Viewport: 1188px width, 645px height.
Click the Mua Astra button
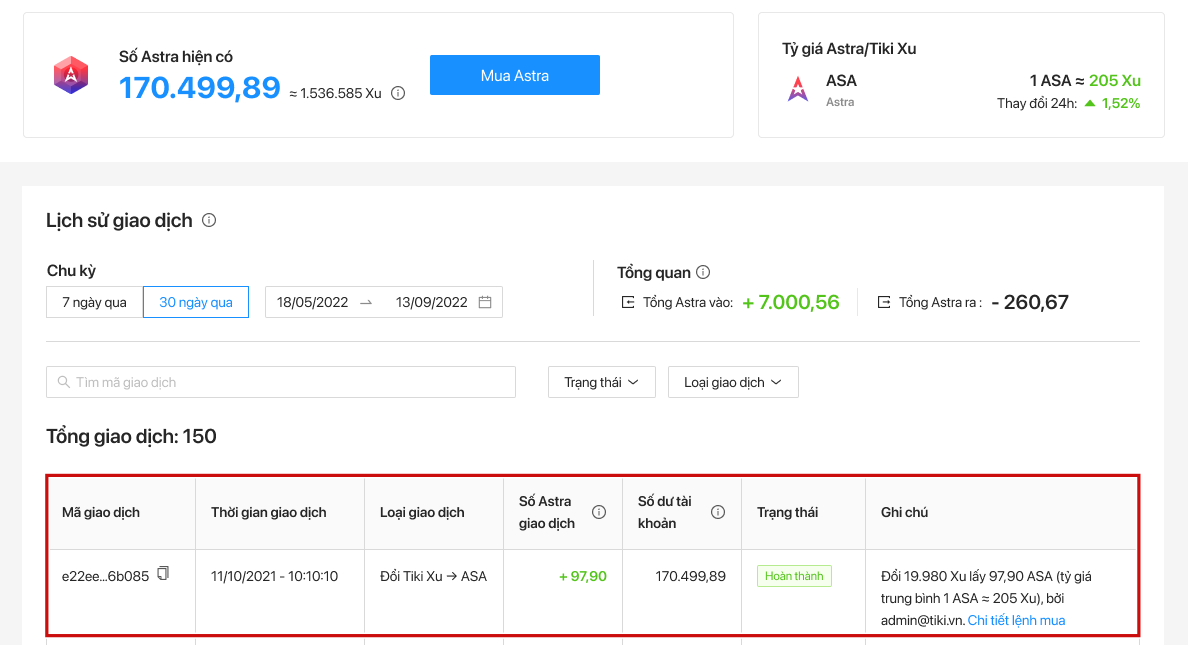click(x=514, y=75)
